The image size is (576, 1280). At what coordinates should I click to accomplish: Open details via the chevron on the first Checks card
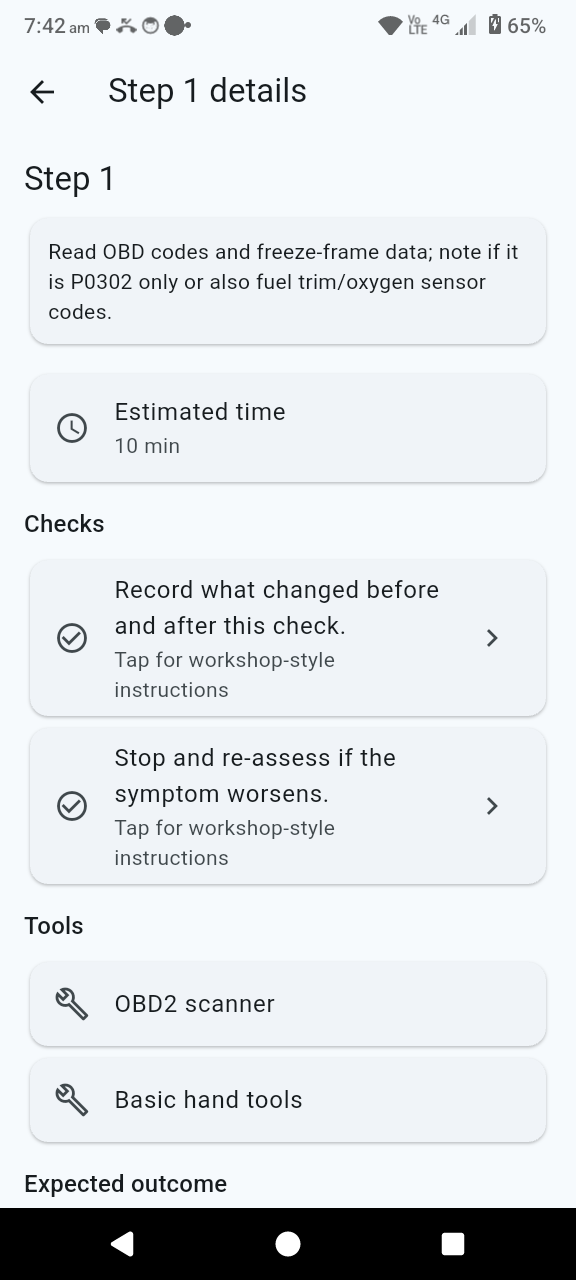point(491,638)
